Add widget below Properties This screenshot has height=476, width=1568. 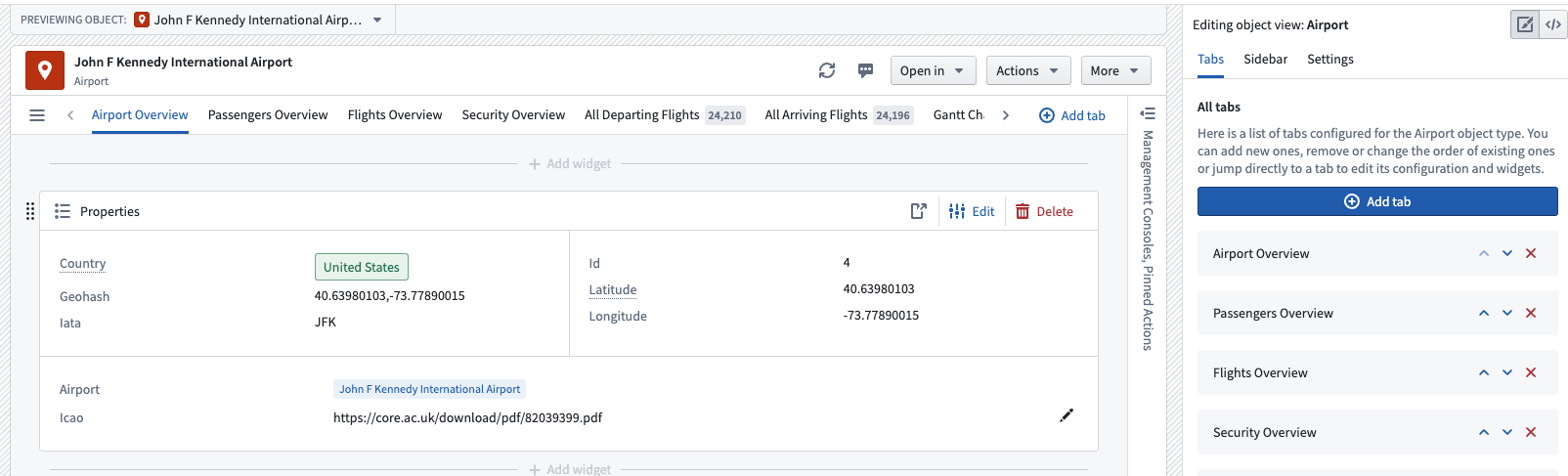click(x=570, y=469)
